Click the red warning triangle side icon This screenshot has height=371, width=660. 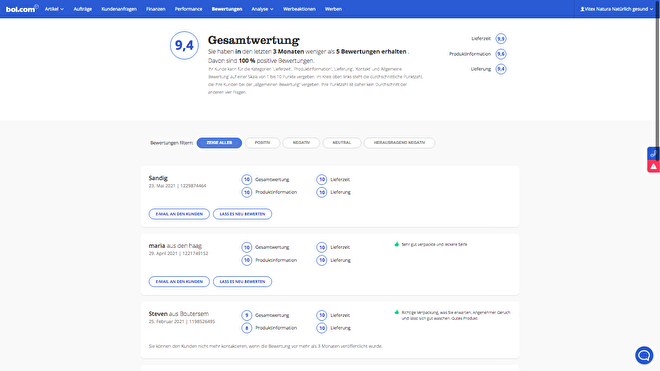tap(653, 167)
